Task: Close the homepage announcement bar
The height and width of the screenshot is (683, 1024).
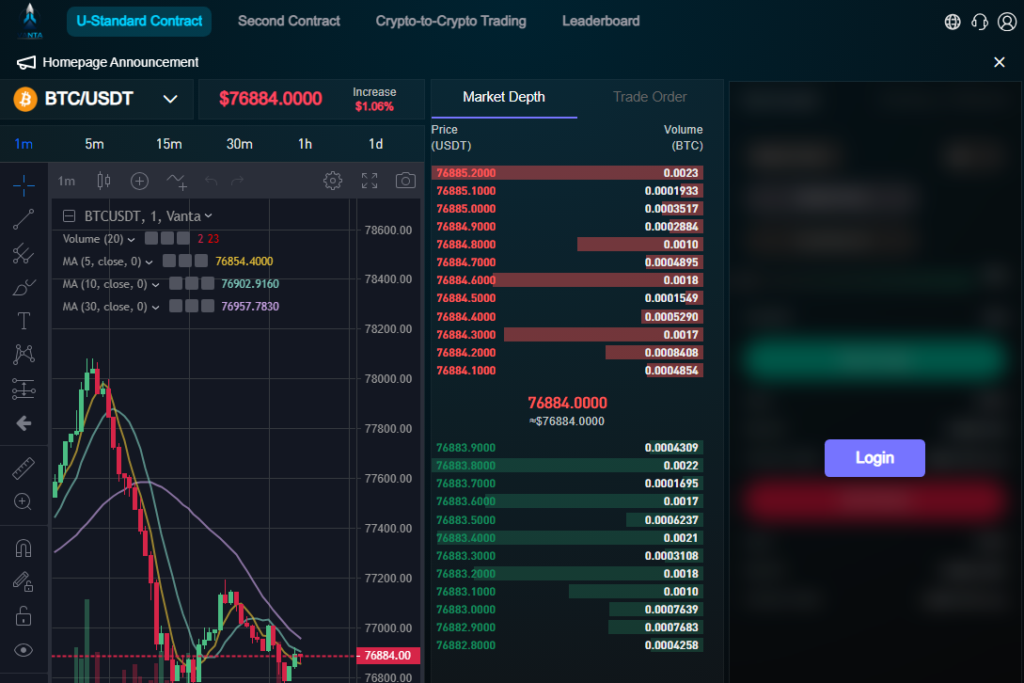Action: 999,62
